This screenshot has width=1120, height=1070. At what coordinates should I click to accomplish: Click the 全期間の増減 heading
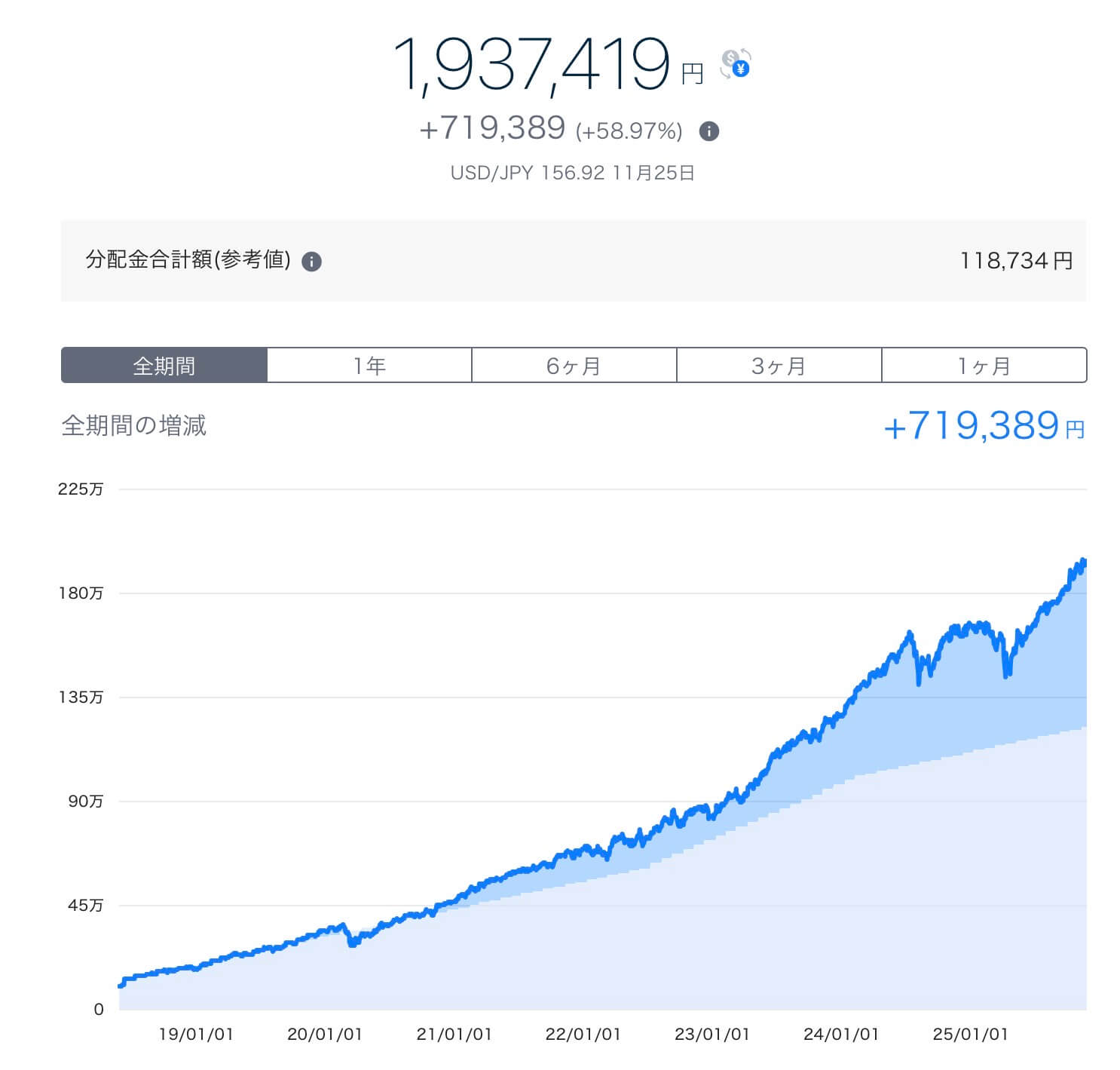pyautogui.click(x=133, y=426)
